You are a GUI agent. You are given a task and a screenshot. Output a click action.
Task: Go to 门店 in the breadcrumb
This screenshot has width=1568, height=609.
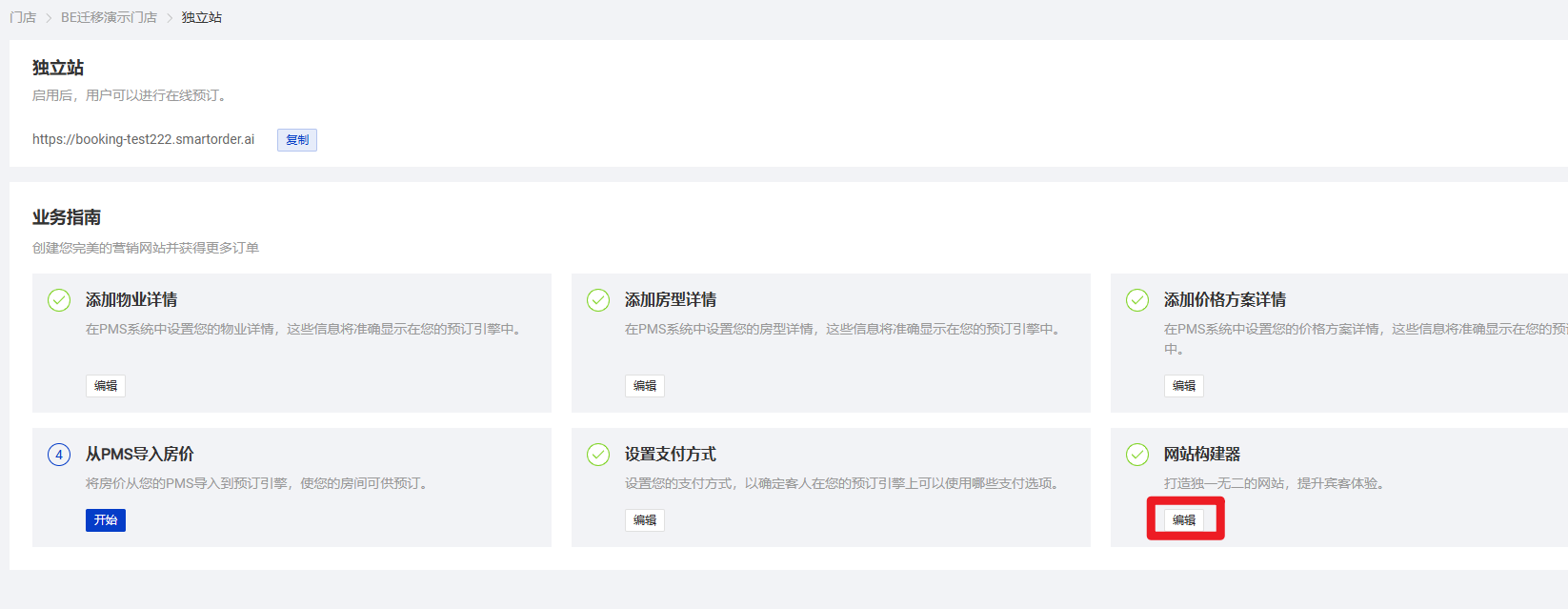click(x=23, y=17)
